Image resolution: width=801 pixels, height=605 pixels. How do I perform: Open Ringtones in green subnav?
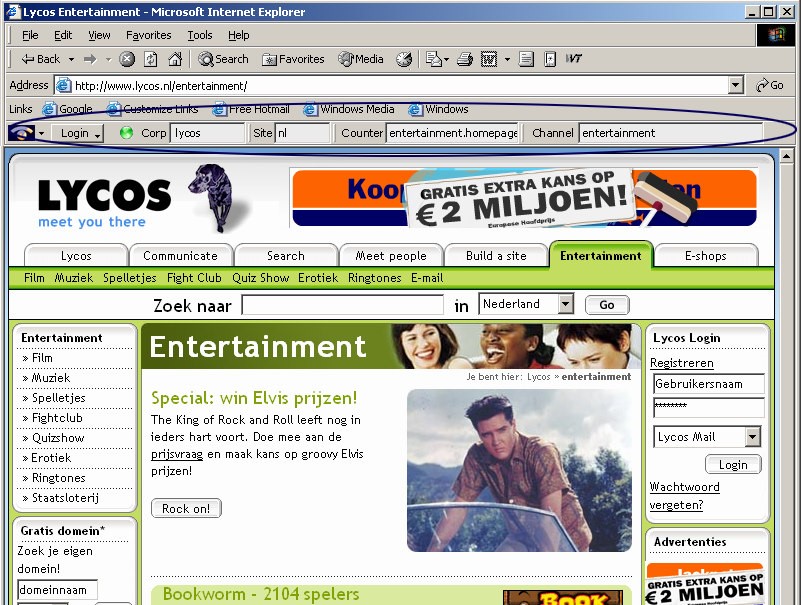[374, 278]
